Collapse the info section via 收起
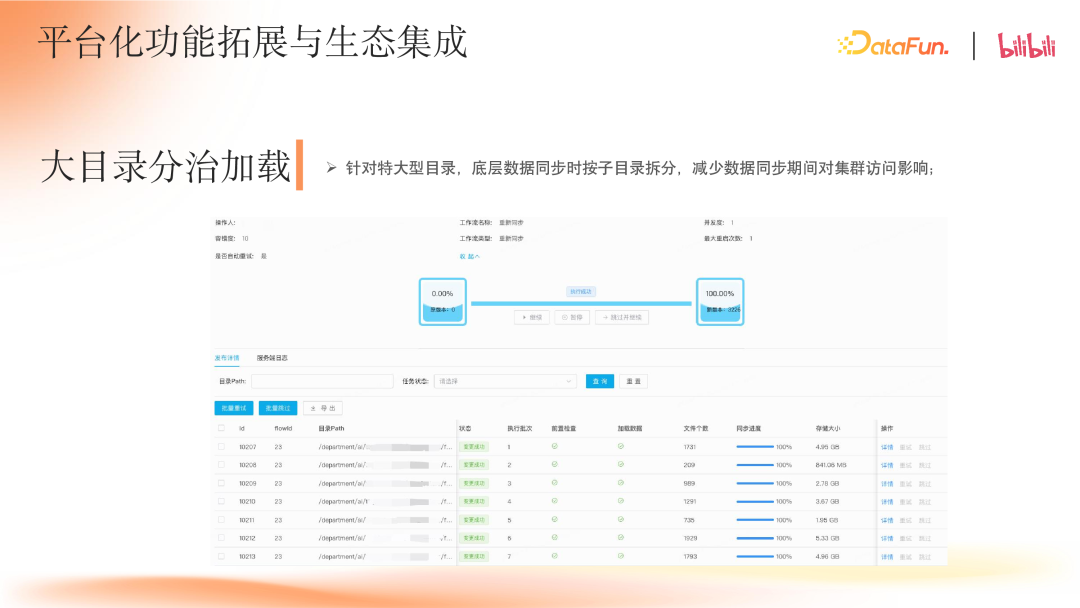This screenshot has width=1080, height=608. (x=470, y=256)
